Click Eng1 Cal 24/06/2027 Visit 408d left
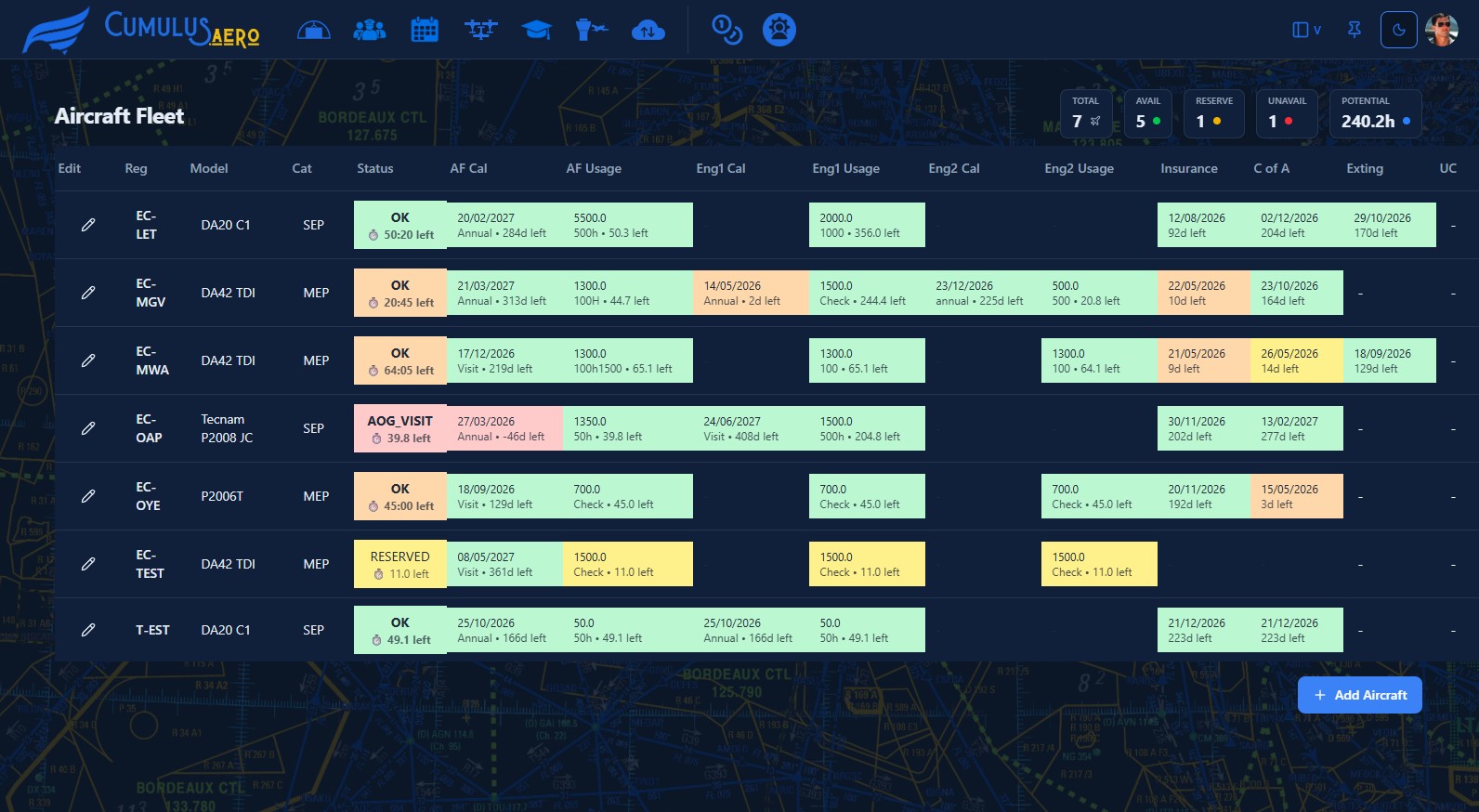This screenshot has width=1479, height=812. (x=751, y=428)
